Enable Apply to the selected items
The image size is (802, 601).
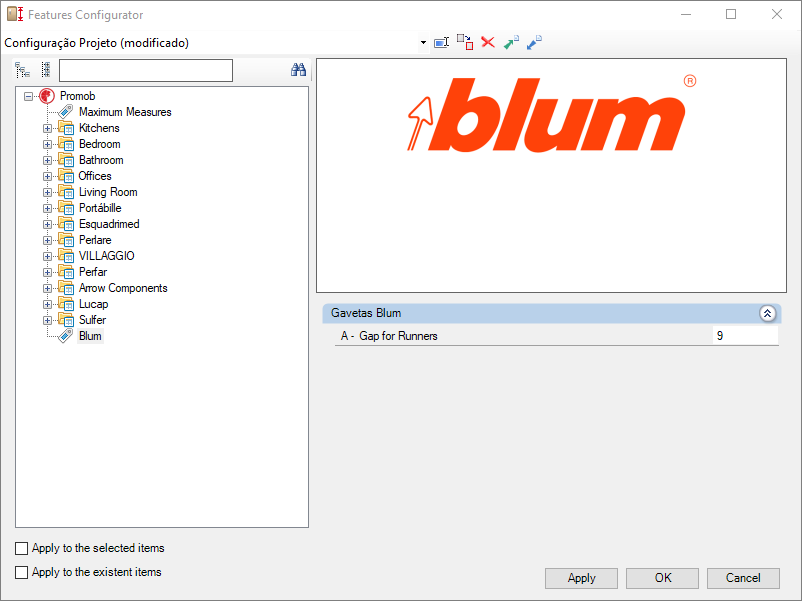point(21,548)
